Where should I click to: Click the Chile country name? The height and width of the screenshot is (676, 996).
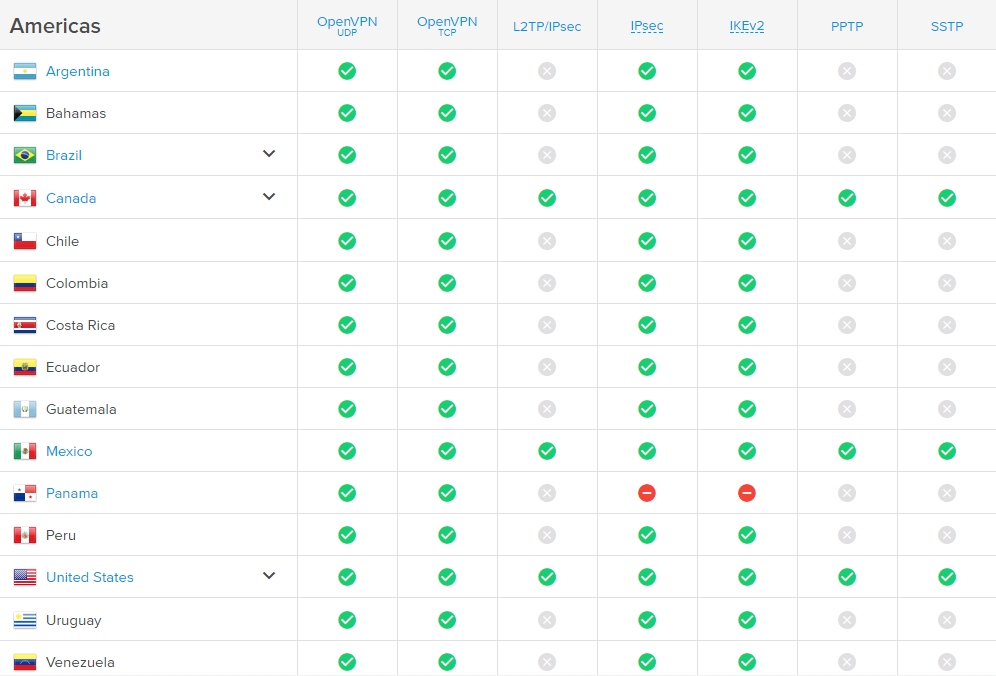click(62, 241)
